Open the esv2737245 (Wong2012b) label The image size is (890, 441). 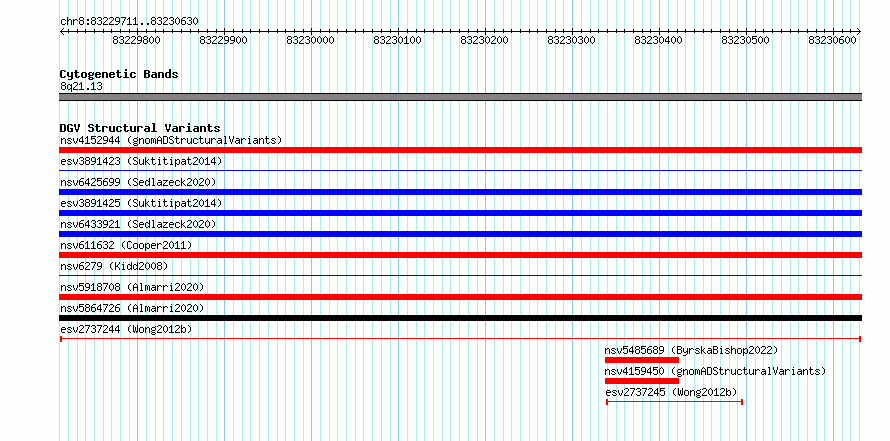672,392
